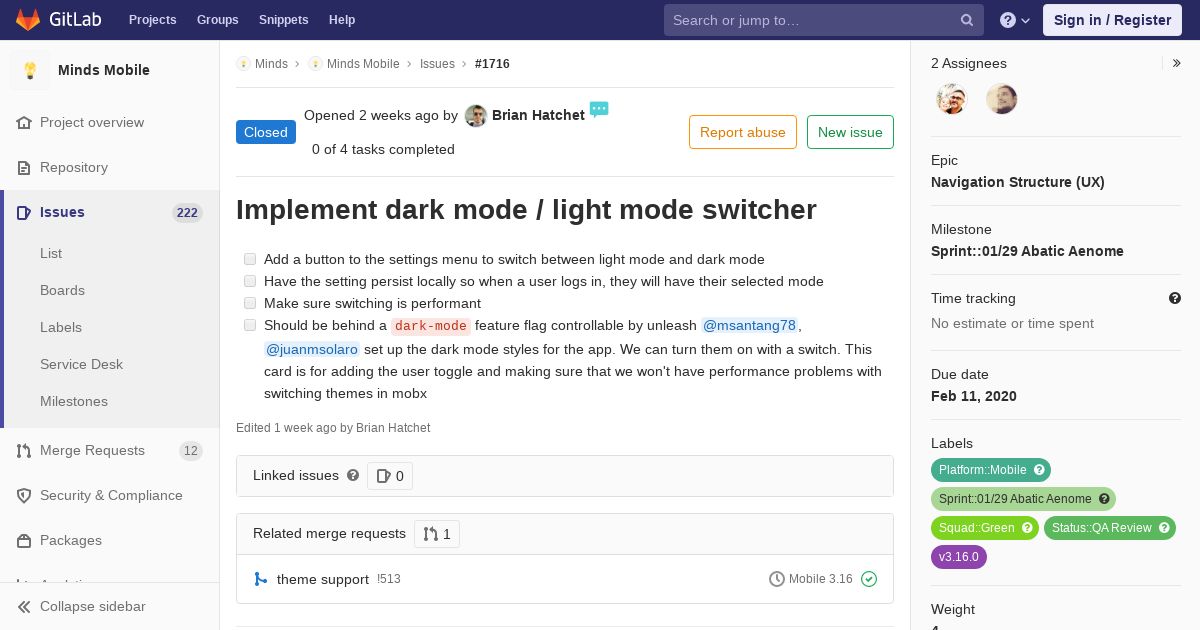Click the linked issues count badge

pyautogui.click(x=390, y=476)
